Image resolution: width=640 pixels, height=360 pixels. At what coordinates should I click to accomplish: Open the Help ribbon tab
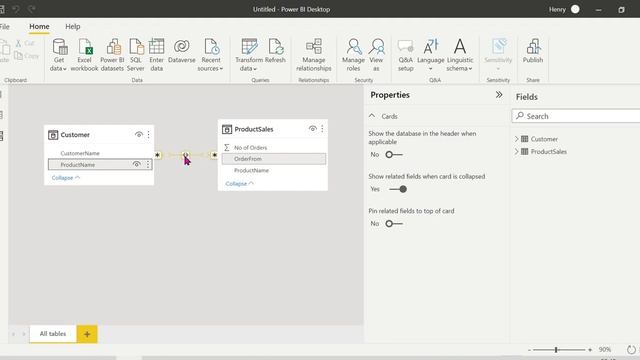73,27
